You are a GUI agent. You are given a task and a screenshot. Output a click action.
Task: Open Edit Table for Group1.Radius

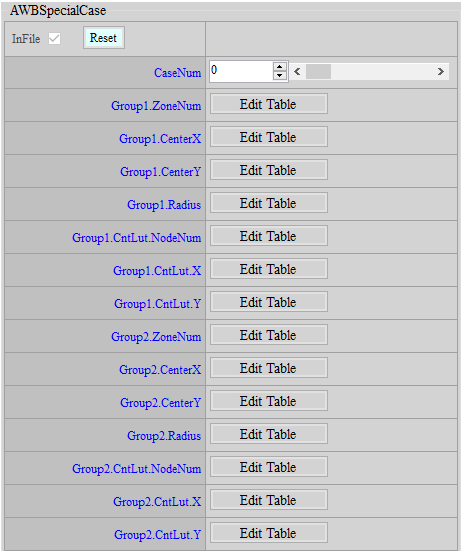269,203
